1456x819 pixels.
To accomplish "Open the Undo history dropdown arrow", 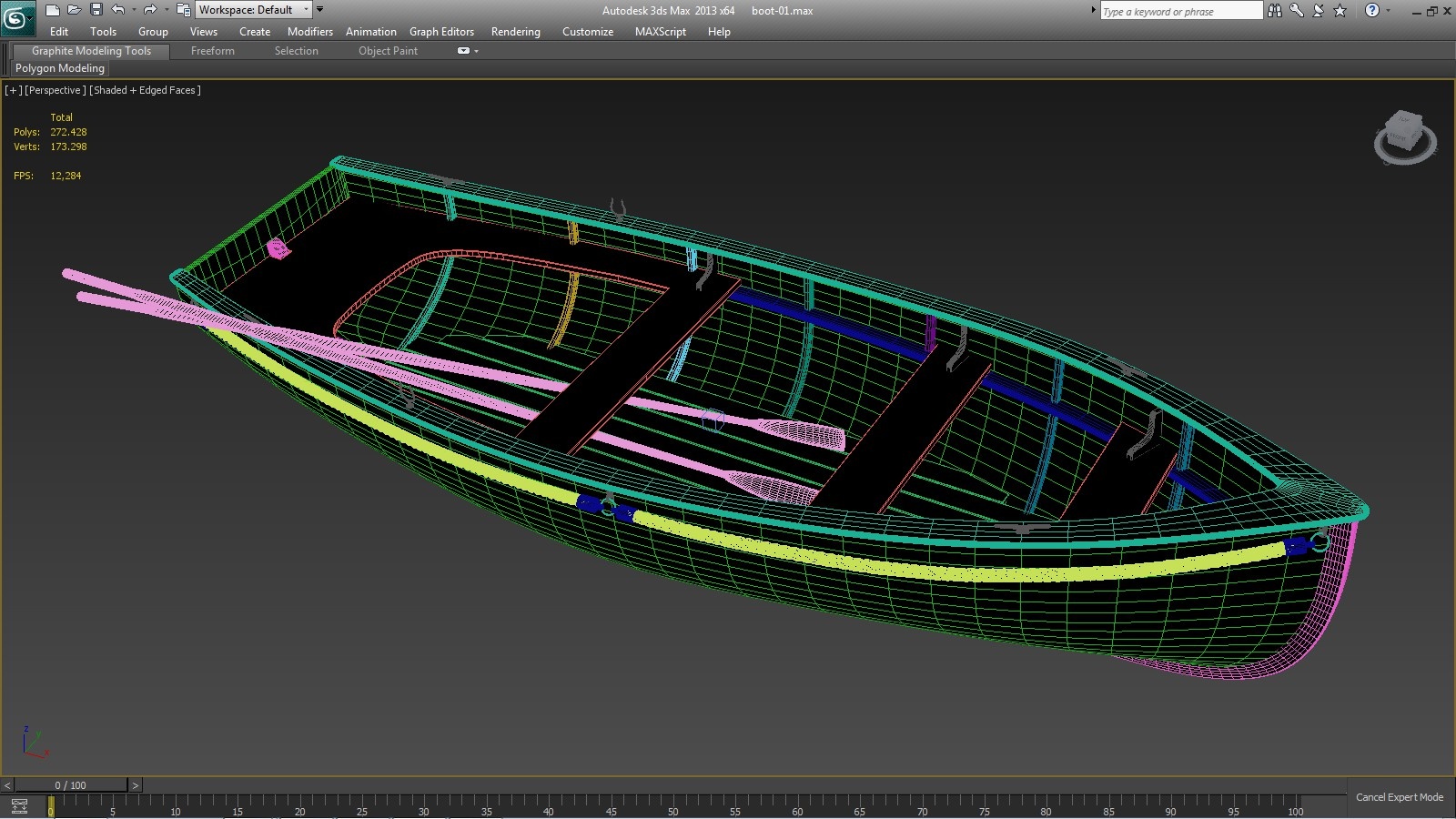I will (134, 10).
